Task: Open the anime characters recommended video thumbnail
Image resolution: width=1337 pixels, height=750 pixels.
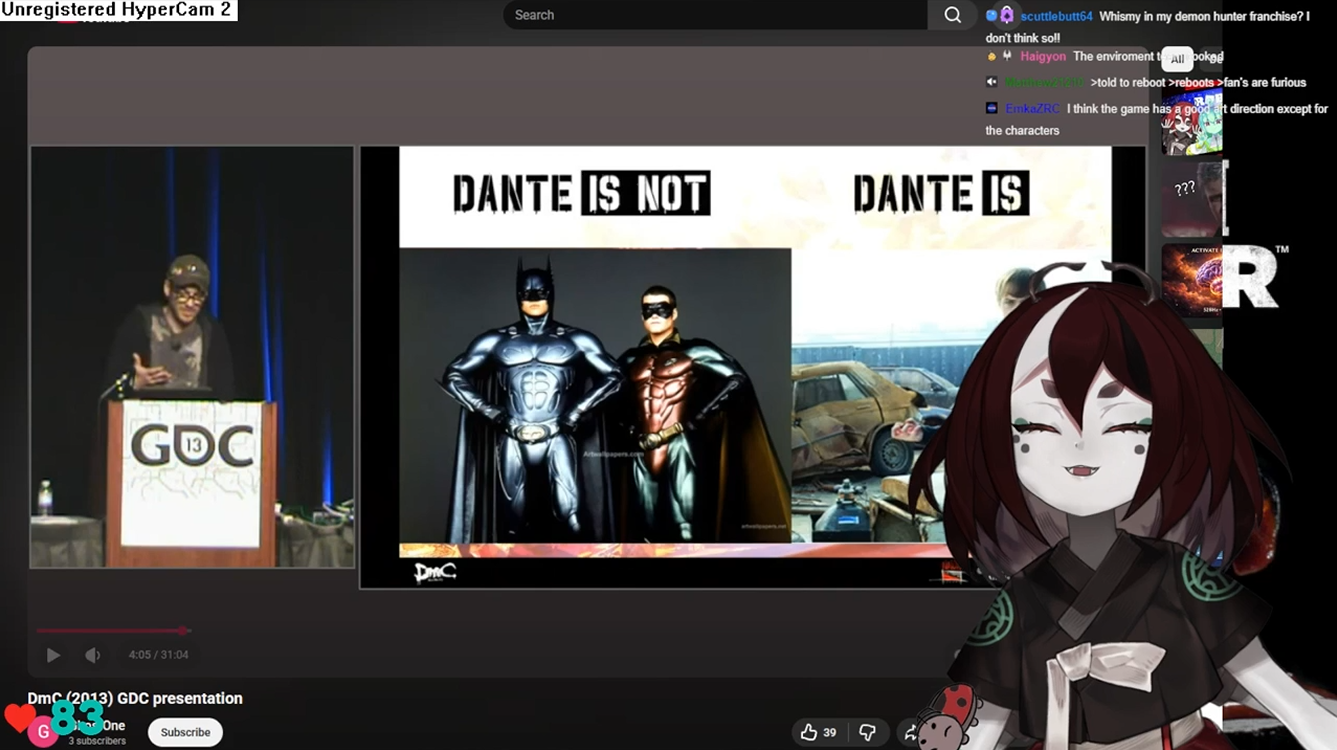Action: (x=1192, y=120)
